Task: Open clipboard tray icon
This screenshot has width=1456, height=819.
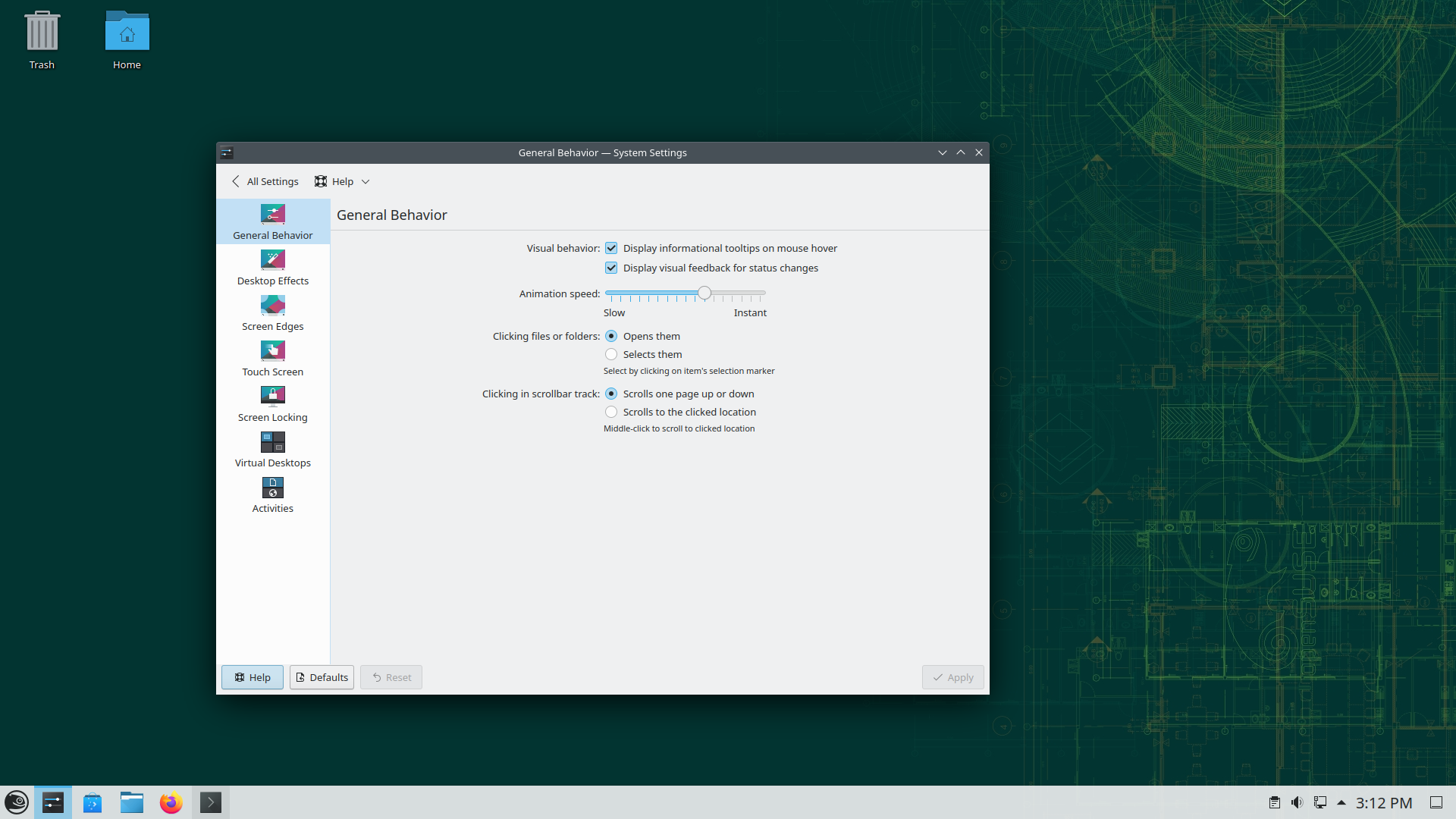Action: point(1275,802)
